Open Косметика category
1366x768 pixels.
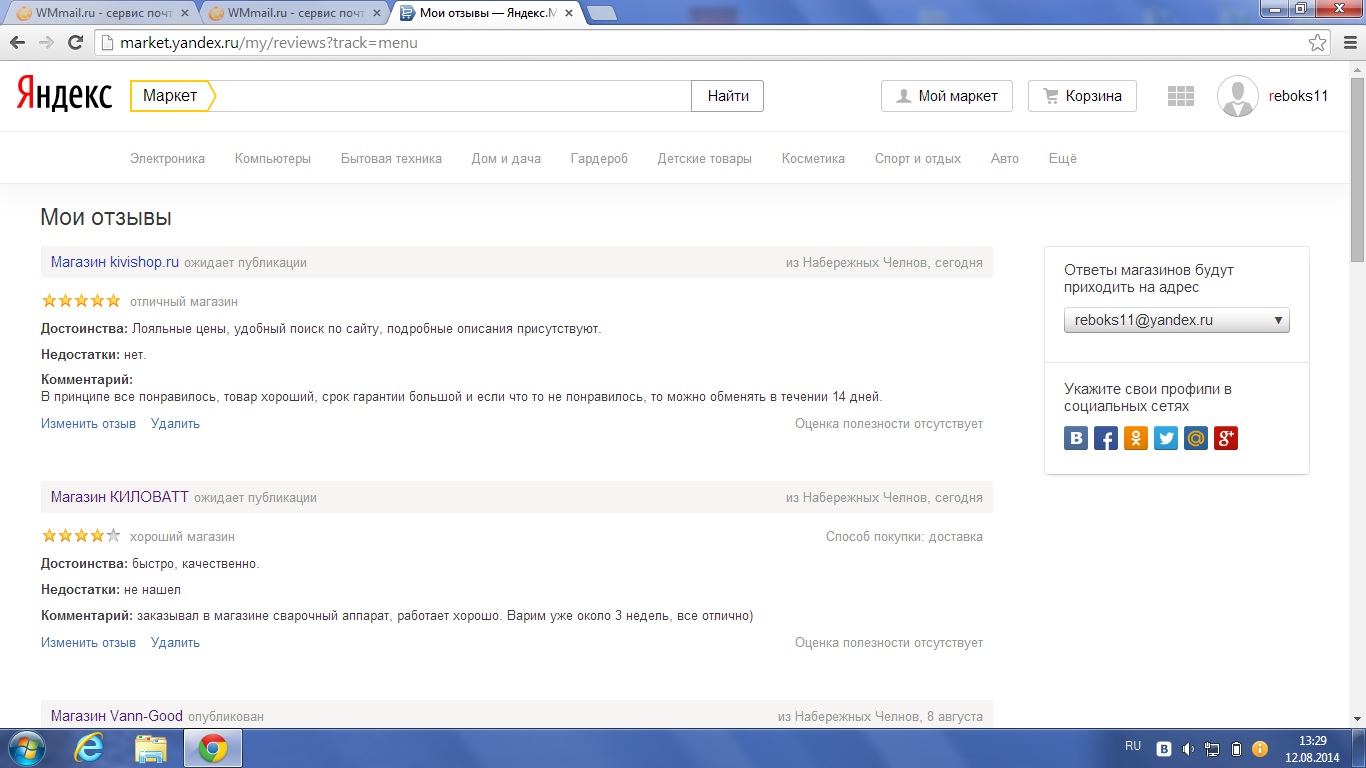pyautogui.click(x=813, y=158)
